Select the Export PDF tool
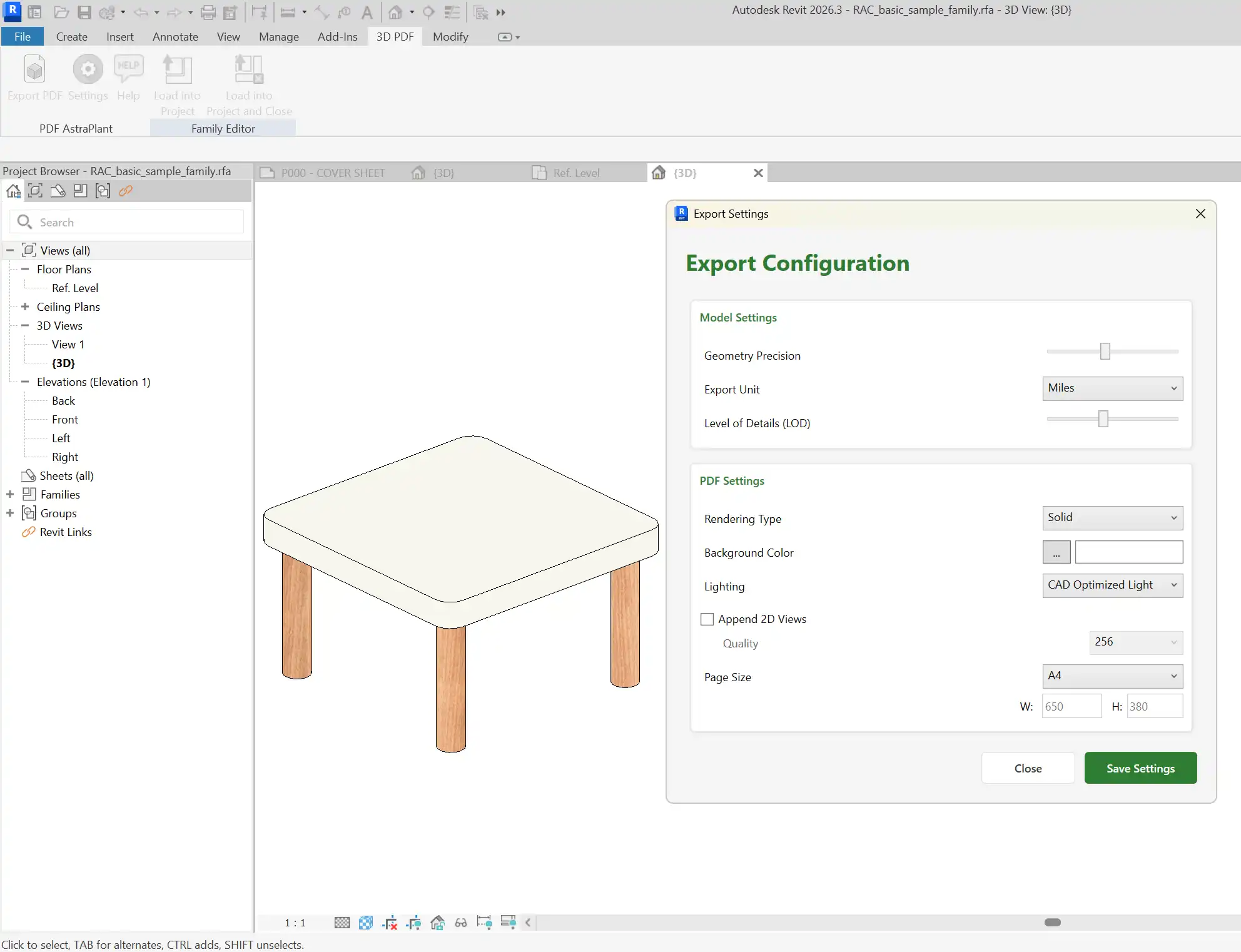The image size is (1241, 952). pos(33,78)
